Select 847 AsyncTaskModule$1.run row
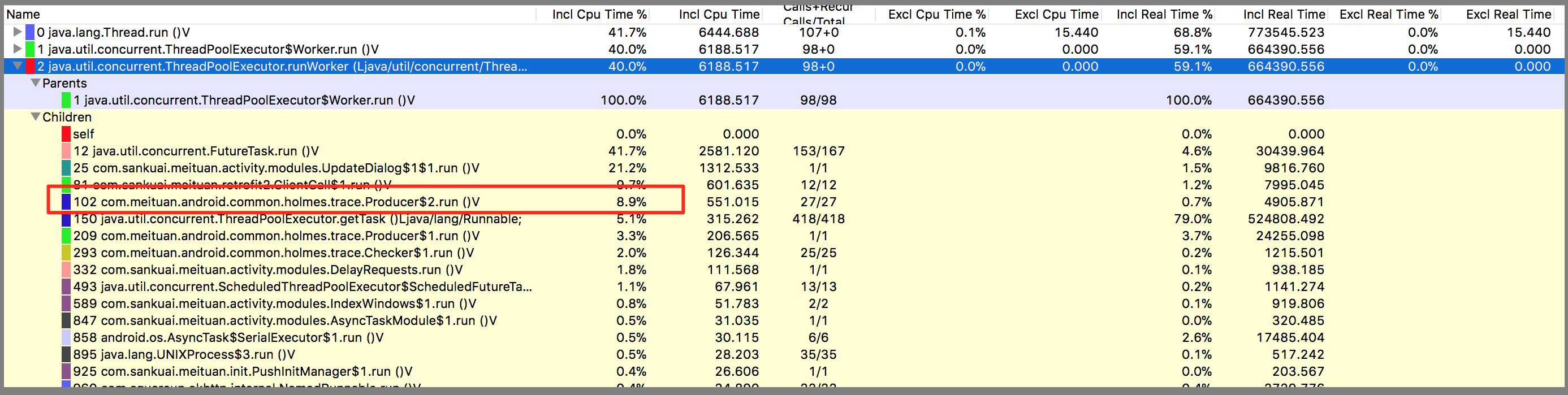This screenshot has width=1568, height=395. (x=784, y=320)
